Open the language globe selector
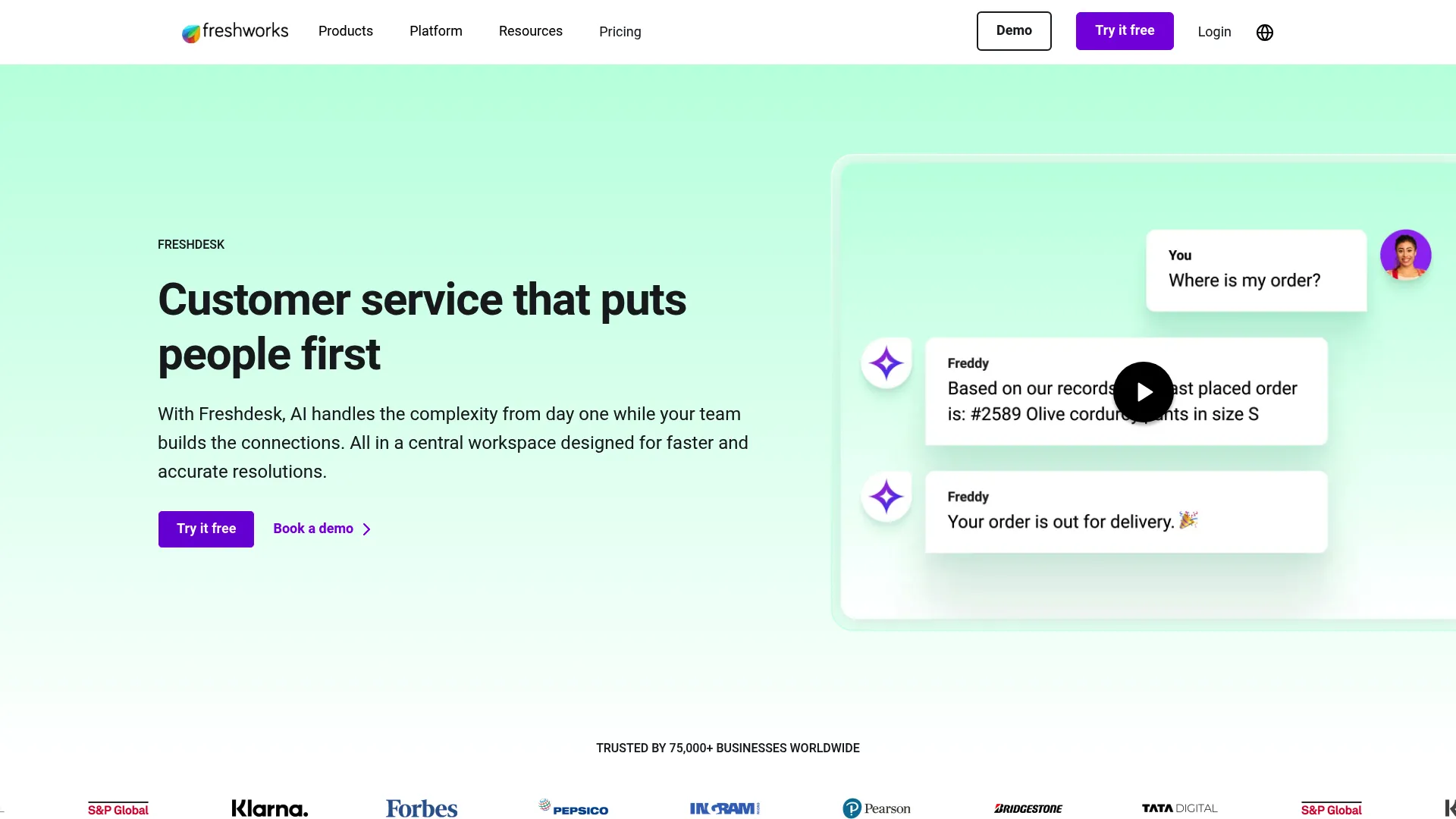This screenshot has height=819, width=1456. coord(1263,32)
